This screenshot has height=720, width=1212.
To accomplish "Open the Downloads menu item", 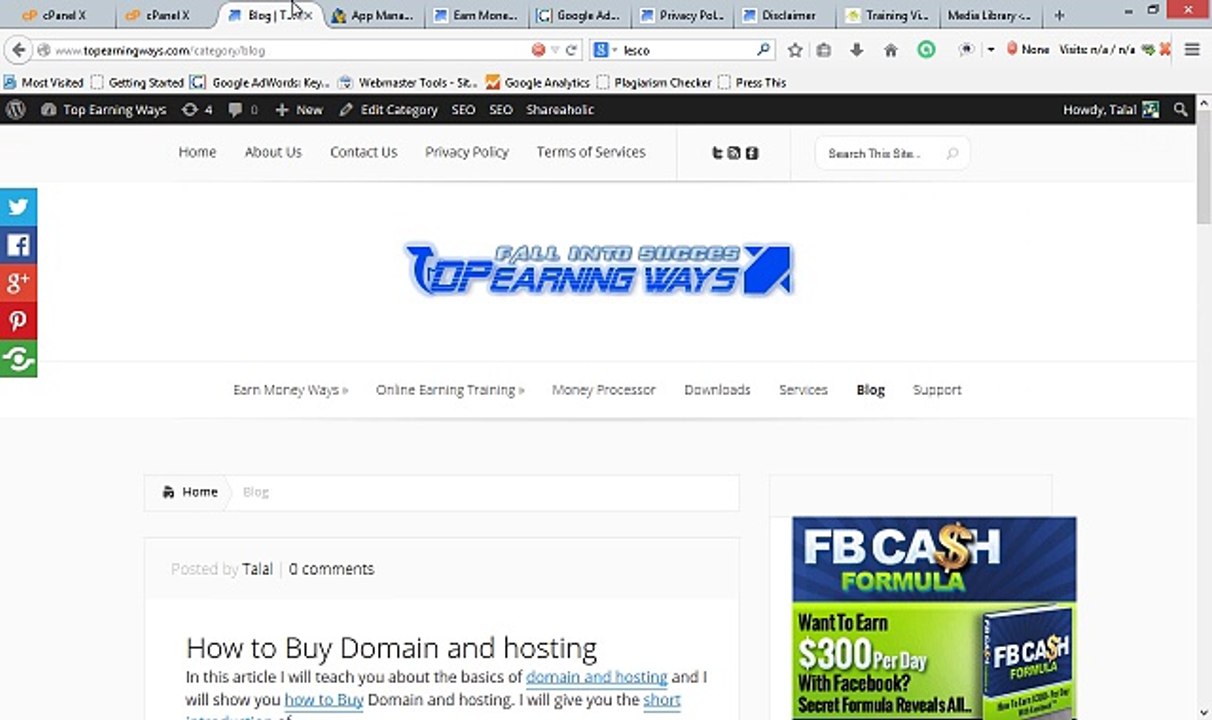I will pyautogui.click(x=717, y=390).
